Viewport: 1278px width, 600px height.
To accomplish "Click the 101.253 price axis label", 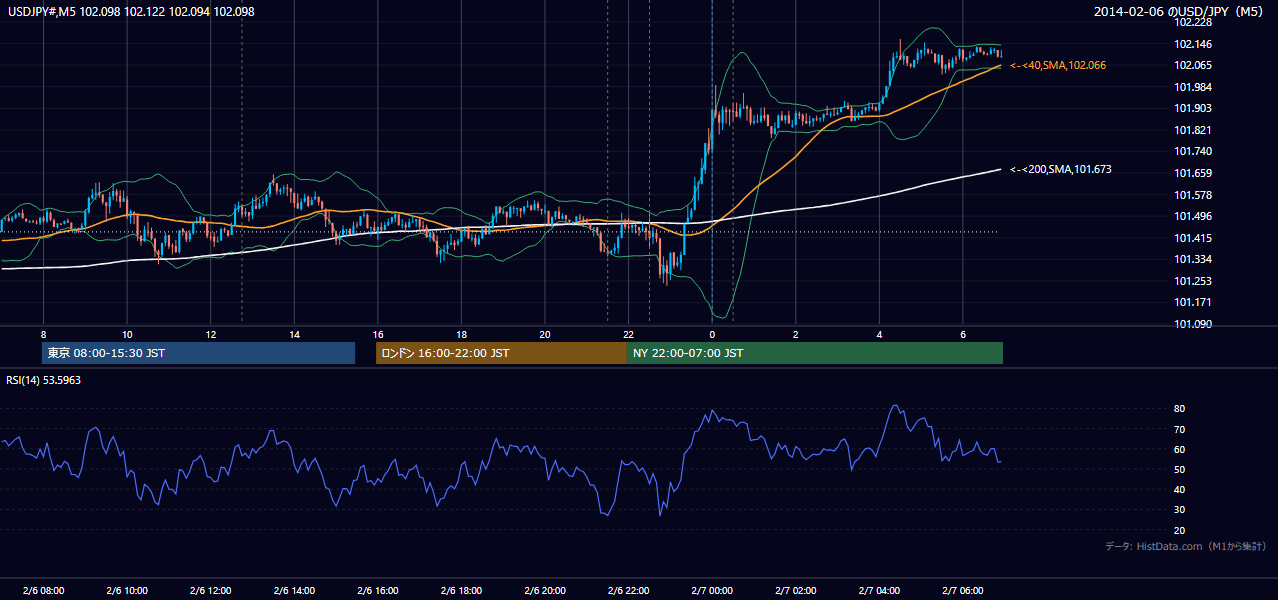I will coord(1193,281).
